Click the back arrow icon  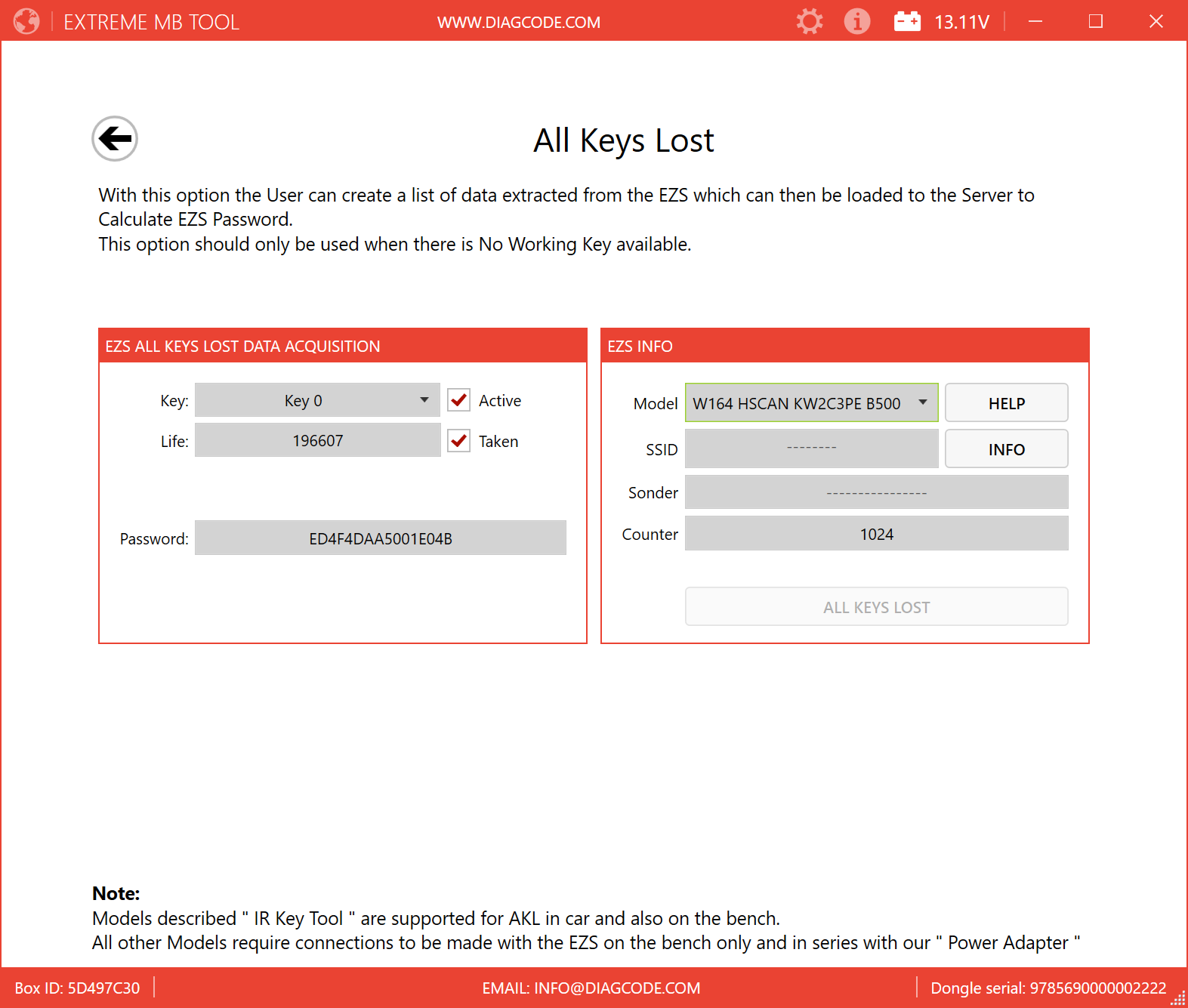[115, 139]
